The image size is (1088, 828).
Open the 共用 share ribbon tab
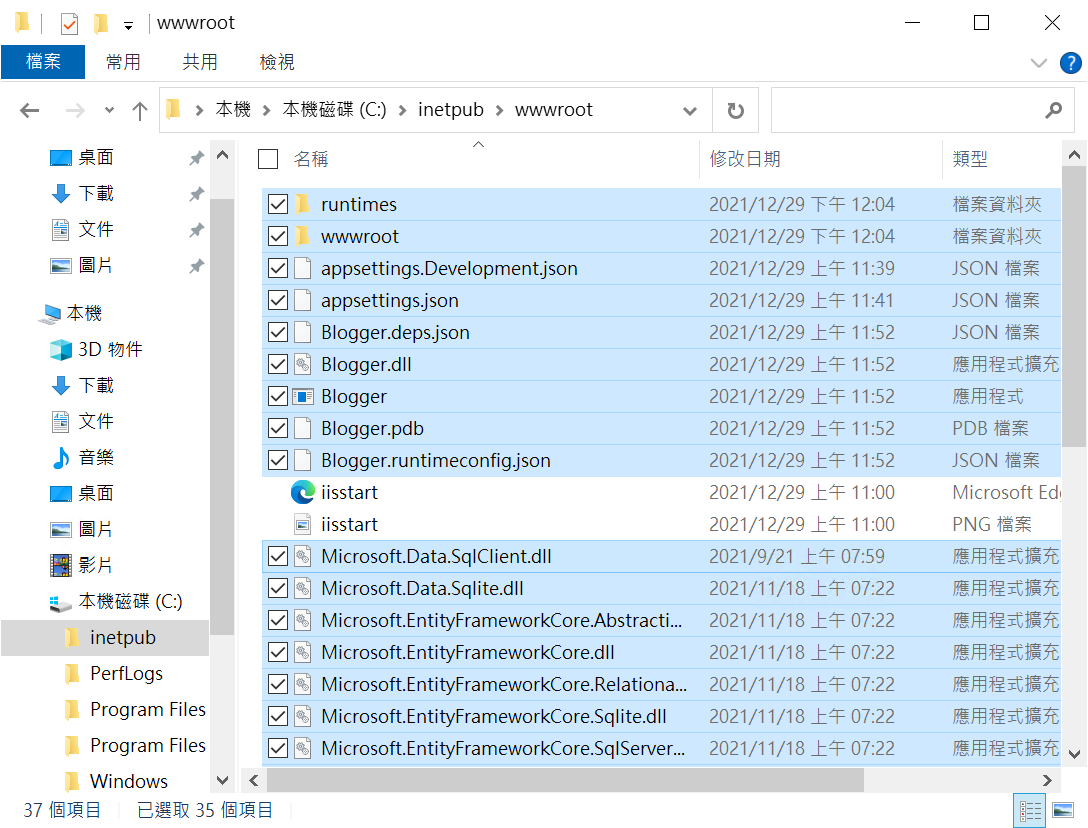point(200,62)
